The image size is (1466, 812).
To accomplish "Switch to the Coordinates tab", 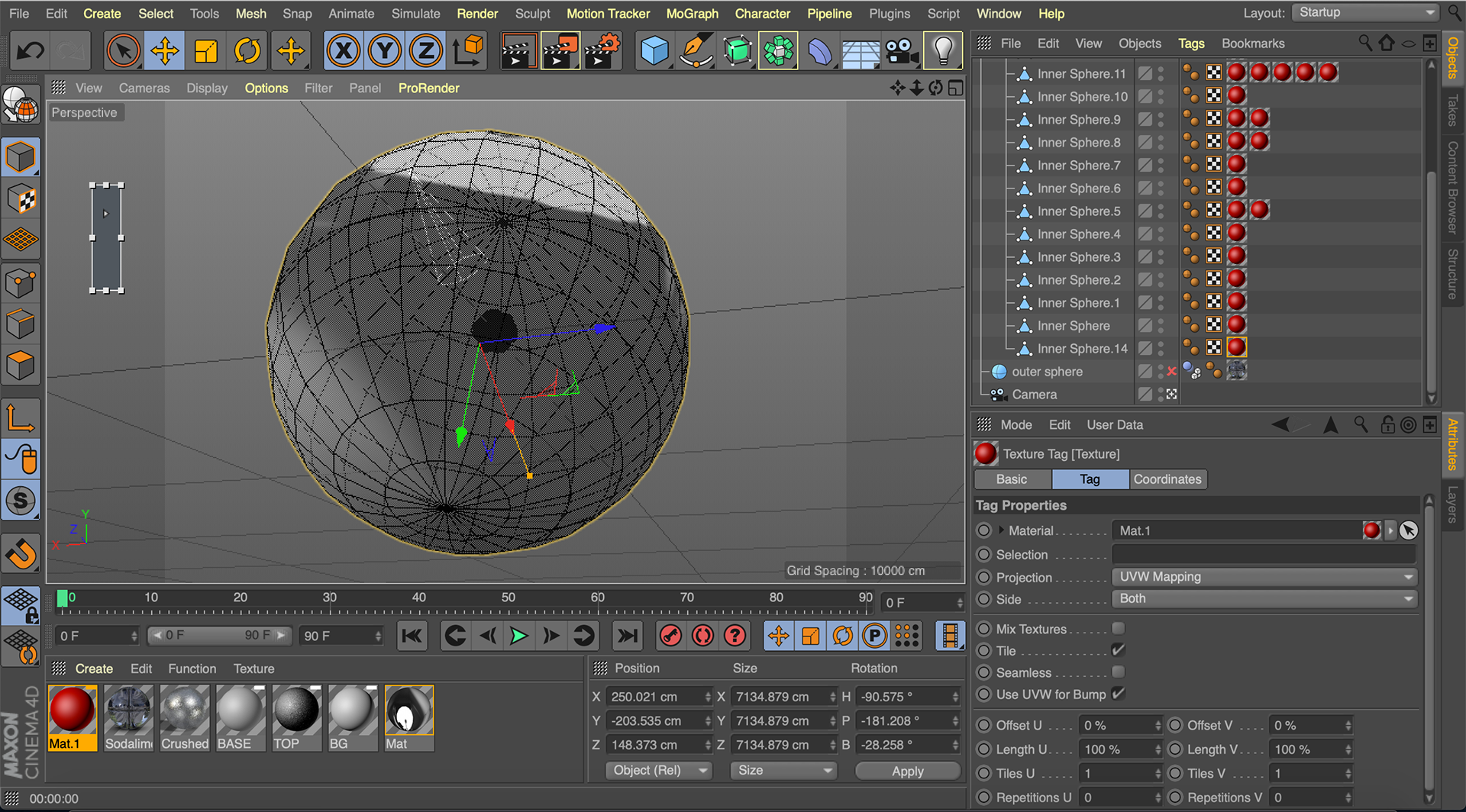I will (x=1167, y=479).
